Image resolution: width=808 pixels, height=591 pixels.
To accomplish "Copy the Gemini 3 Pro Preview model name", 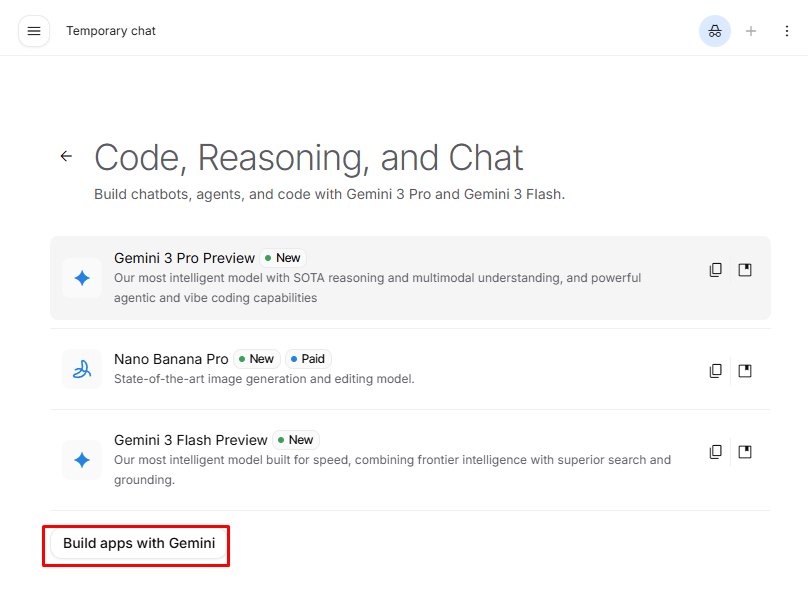I will (716, 270).
